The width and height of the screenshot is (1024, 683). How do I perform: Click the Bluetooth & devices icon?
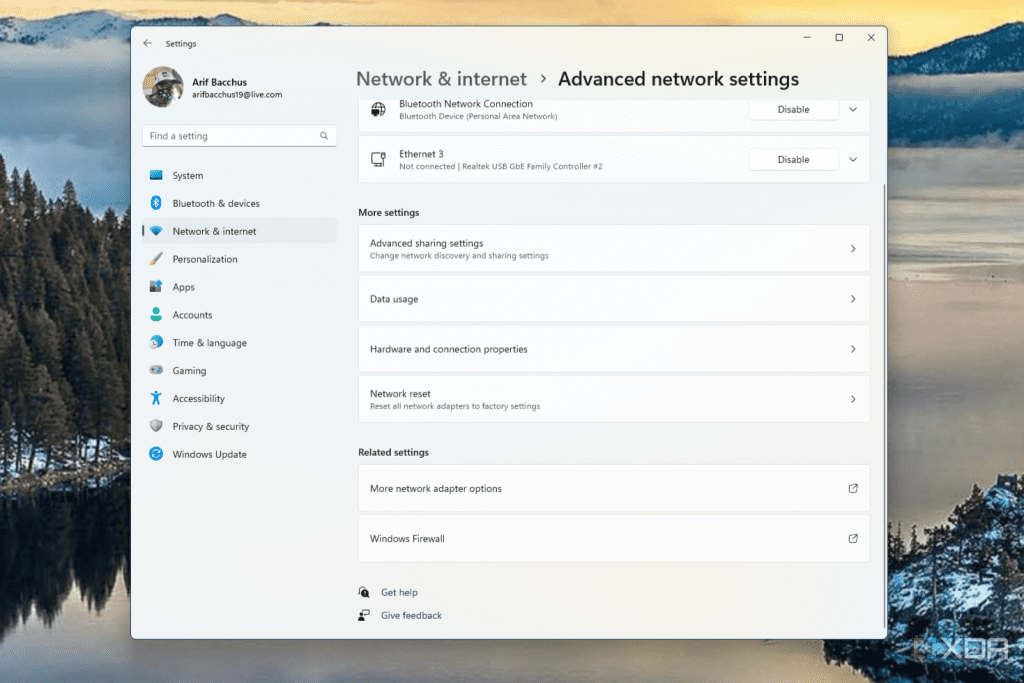(156, 203)
